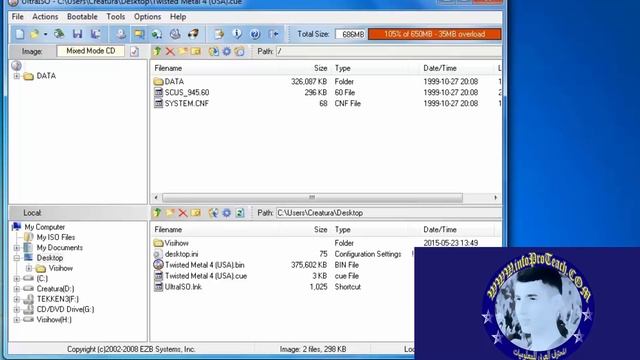The image size is (640, 360).
Task: Open the Bootable menu
Action: click(82, 17)
